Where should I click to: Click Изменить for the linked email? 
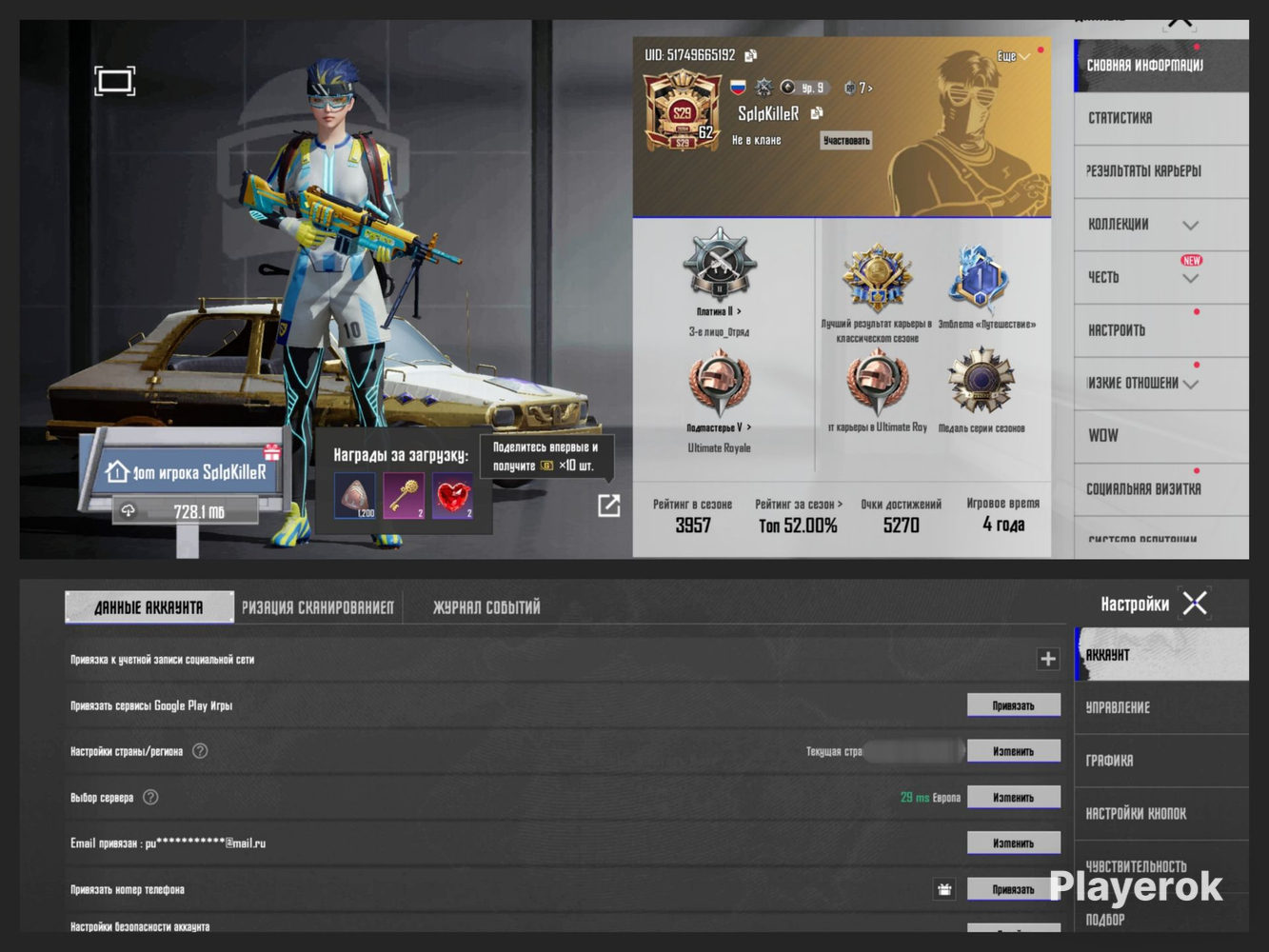pos(1014,843)
